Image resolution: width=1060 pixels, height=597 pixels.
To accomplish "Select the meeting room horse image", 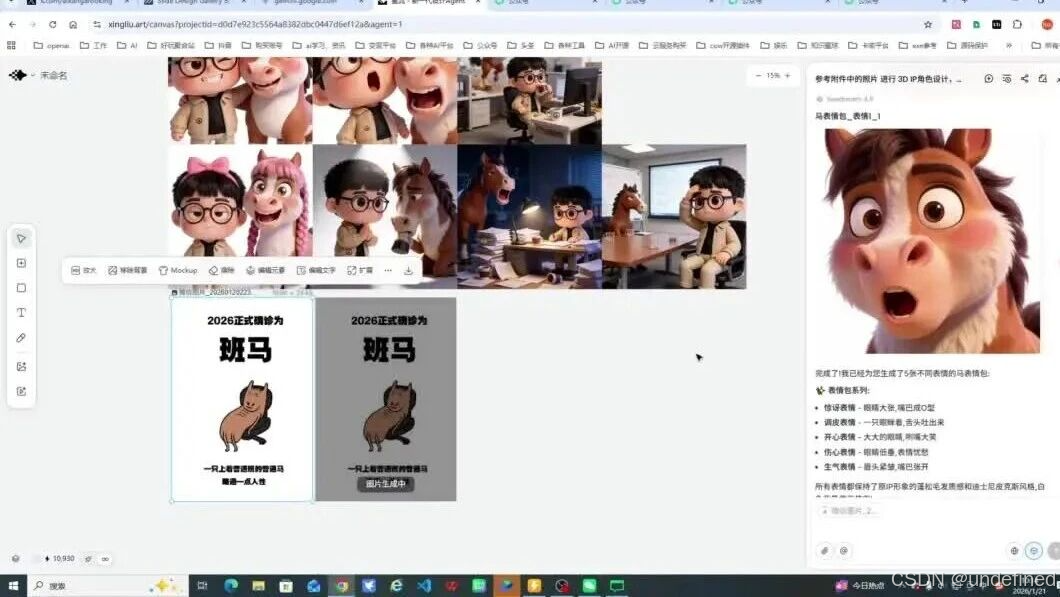I will coord(674,216).
